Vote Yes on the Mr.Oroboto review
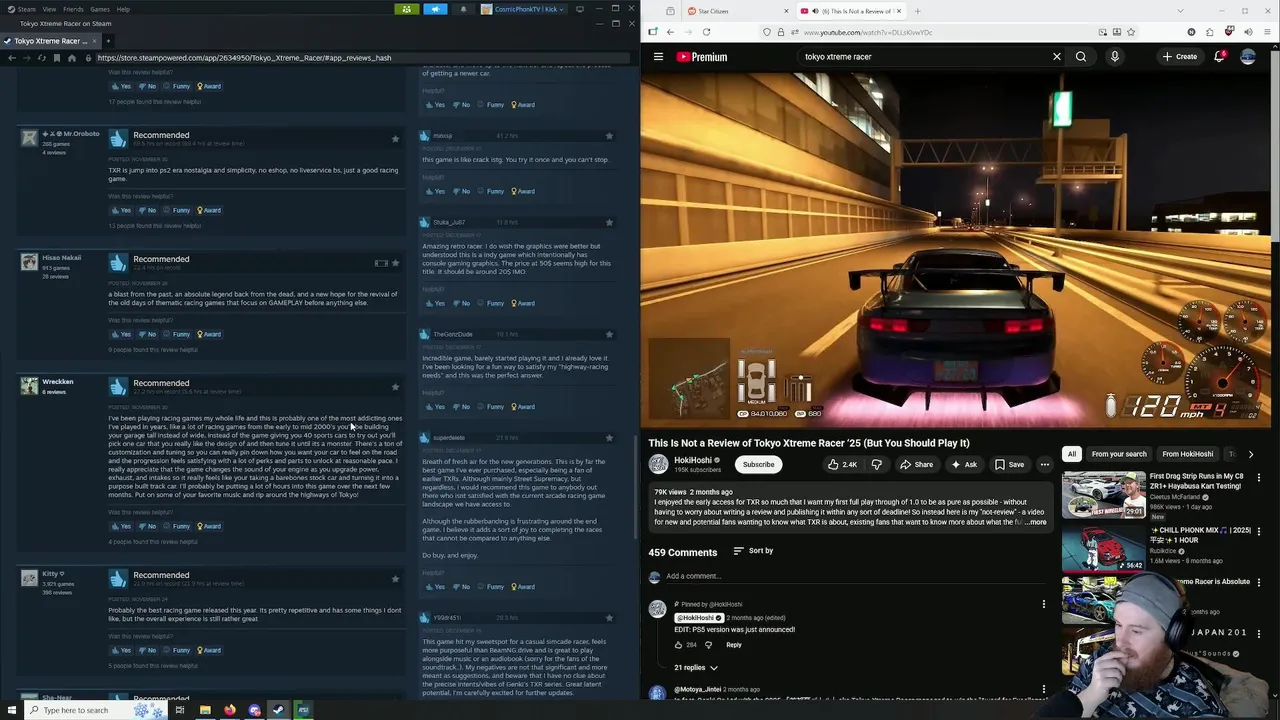 click(x=122, y=210)
